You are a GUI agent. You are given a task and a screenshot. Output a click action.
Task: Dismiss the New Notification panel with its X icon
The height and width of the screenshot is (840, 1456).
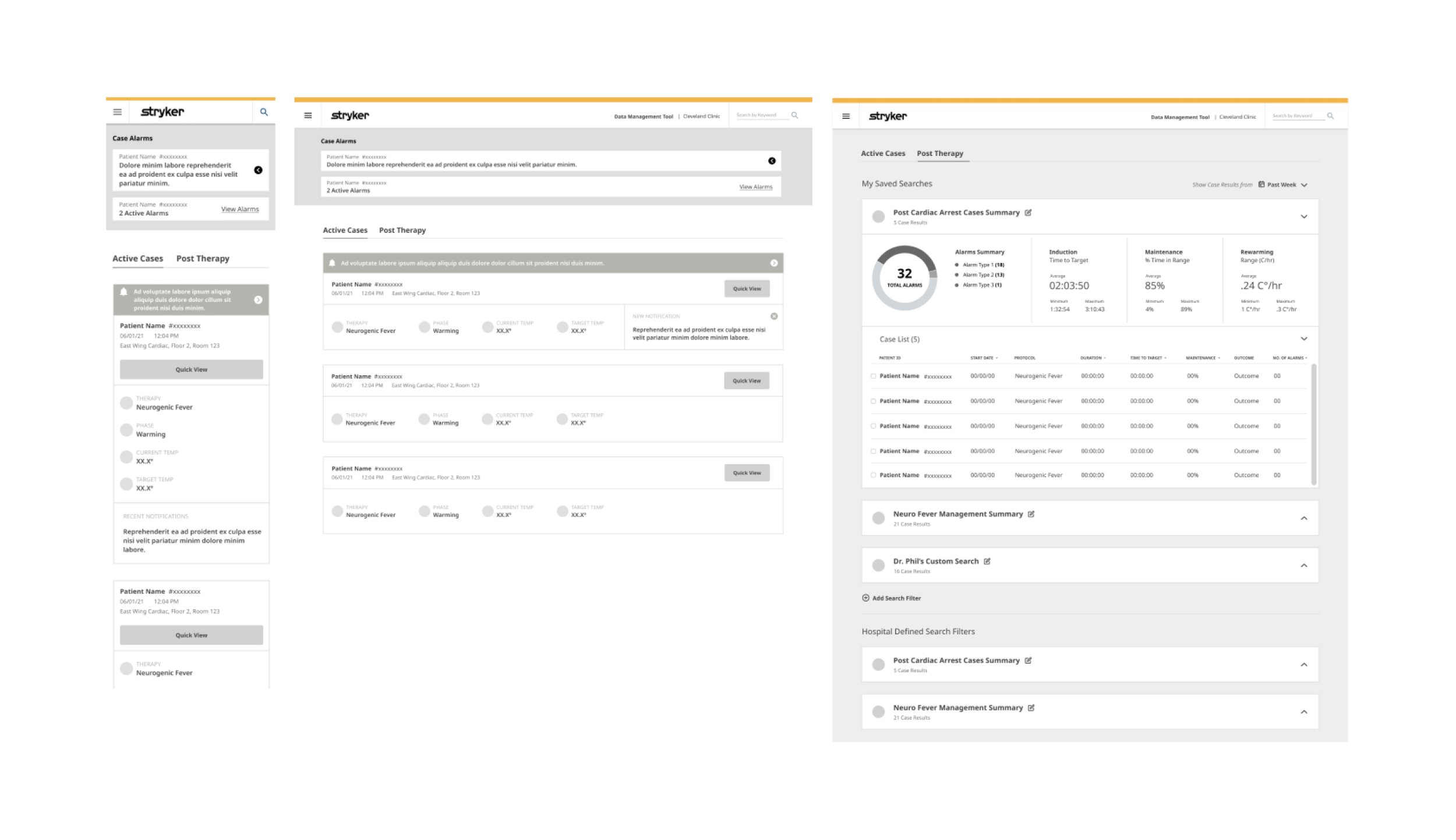click(x=774, y=316)
